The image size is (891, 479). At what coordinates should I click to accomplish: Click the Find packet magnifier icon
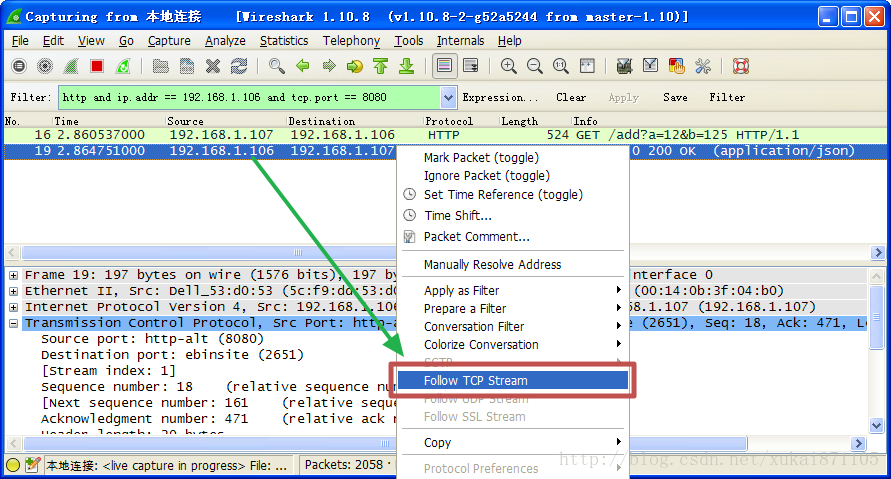pyautogui.click(x=276, y=66)
